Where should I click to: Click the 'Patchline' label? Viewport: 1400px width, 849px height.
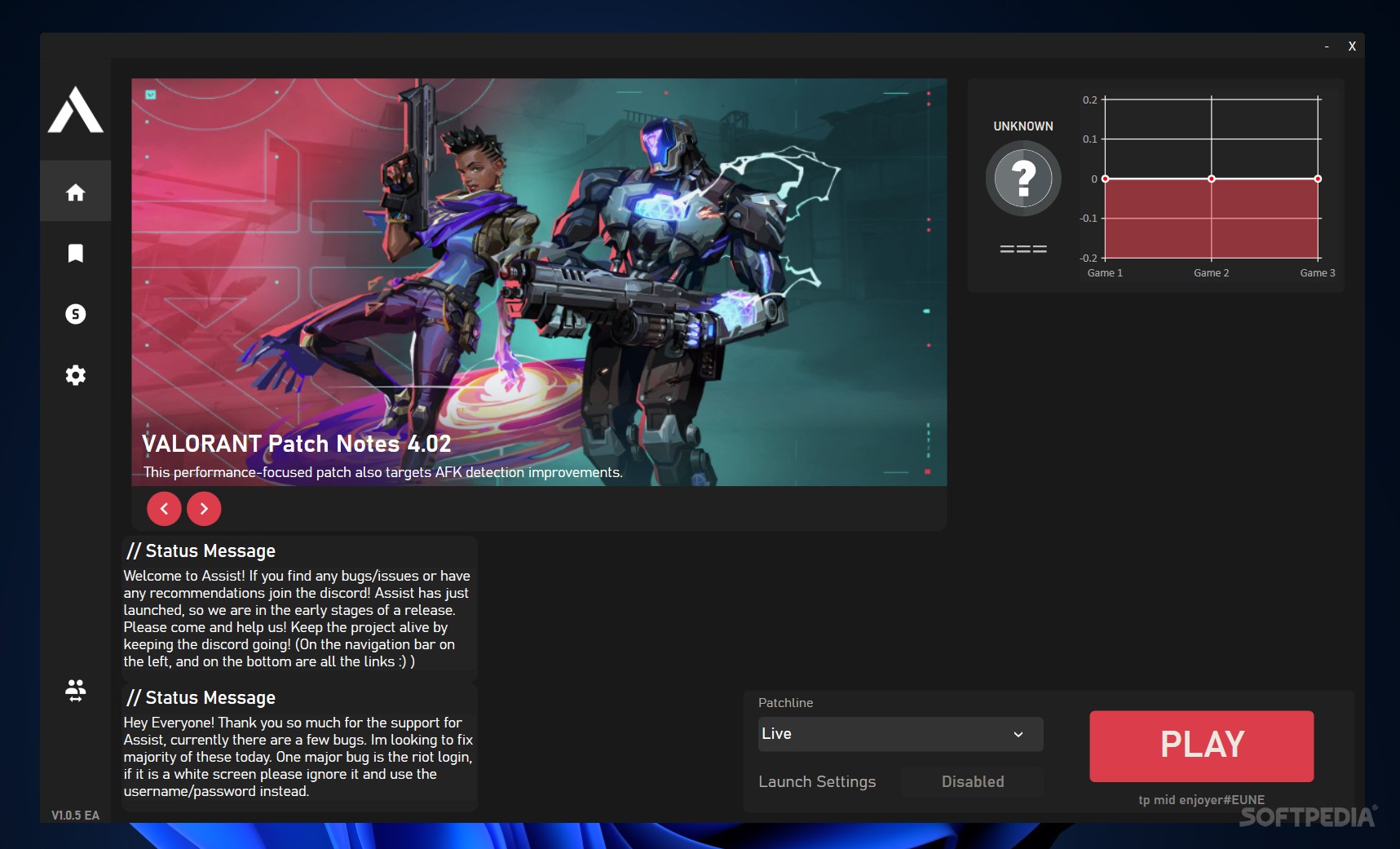(785, 703)
